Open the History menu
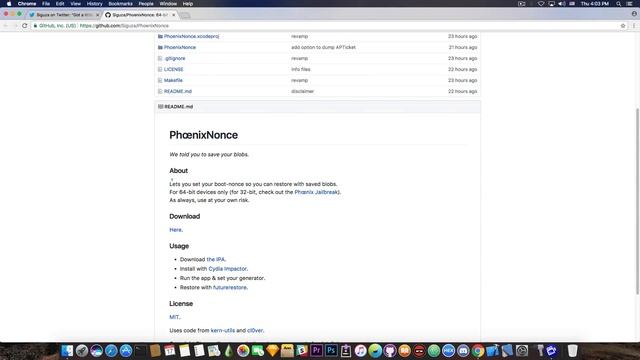Viewport: 640px width, 360px height. pos(94,4)
